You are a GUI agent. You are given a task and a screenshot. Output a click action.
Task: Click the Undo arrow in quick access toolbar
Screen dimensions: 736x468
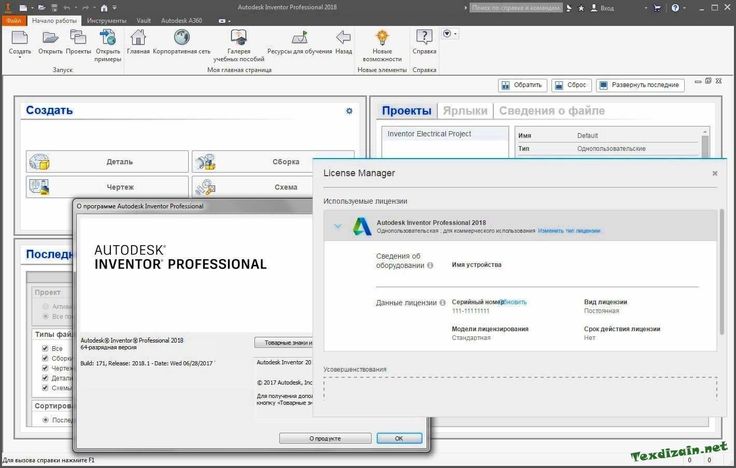(67, 8)
